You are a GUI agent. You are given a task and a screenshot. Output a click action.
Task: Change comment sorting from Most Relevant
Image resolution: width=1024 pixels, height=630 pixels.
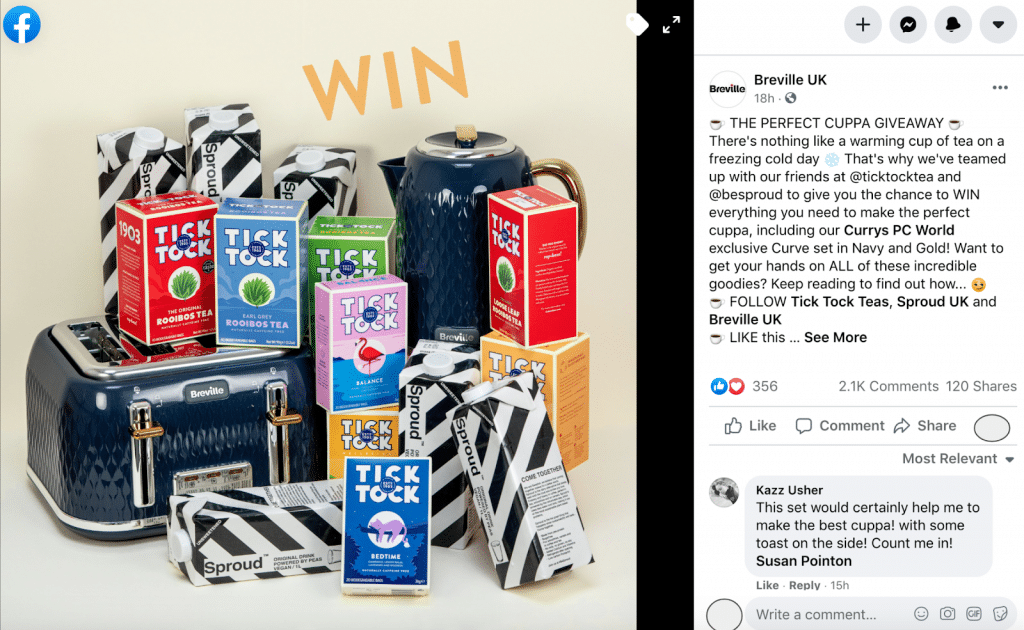pos(958,459)
